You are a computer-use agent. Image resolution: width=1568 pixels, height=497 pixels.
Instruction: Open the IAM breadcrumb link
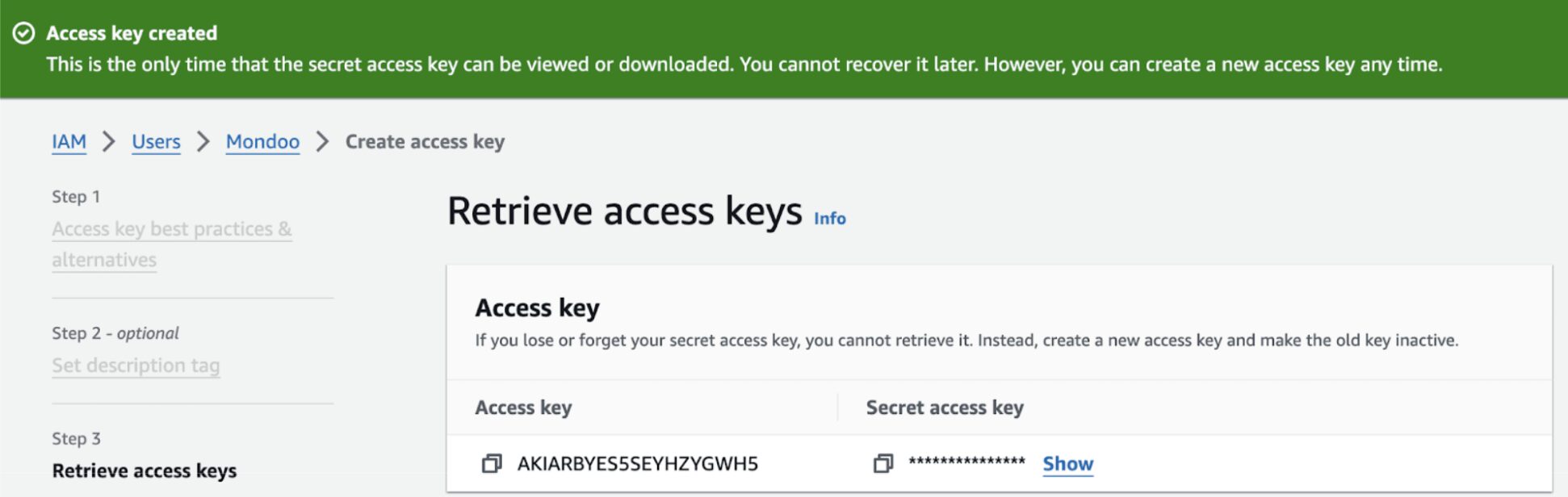coord(69,142)
